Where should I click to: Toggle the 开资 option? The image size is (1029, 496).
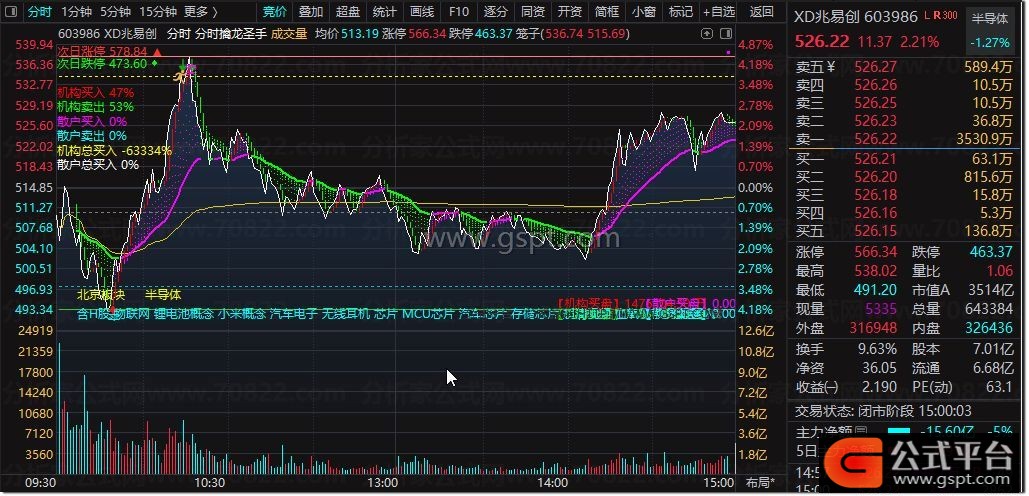[570, 11]
